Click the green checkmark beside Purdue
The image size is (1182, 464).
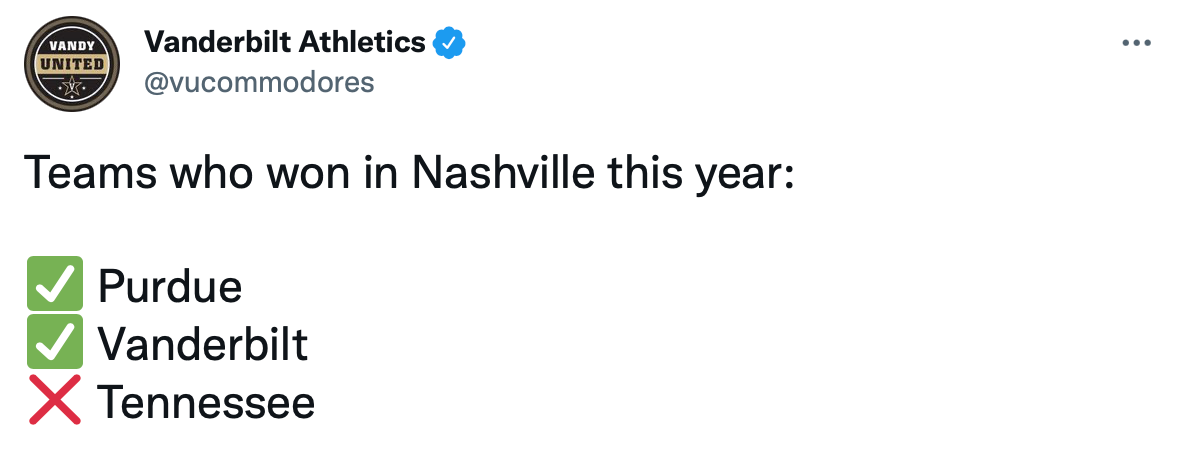click(54, 285)
